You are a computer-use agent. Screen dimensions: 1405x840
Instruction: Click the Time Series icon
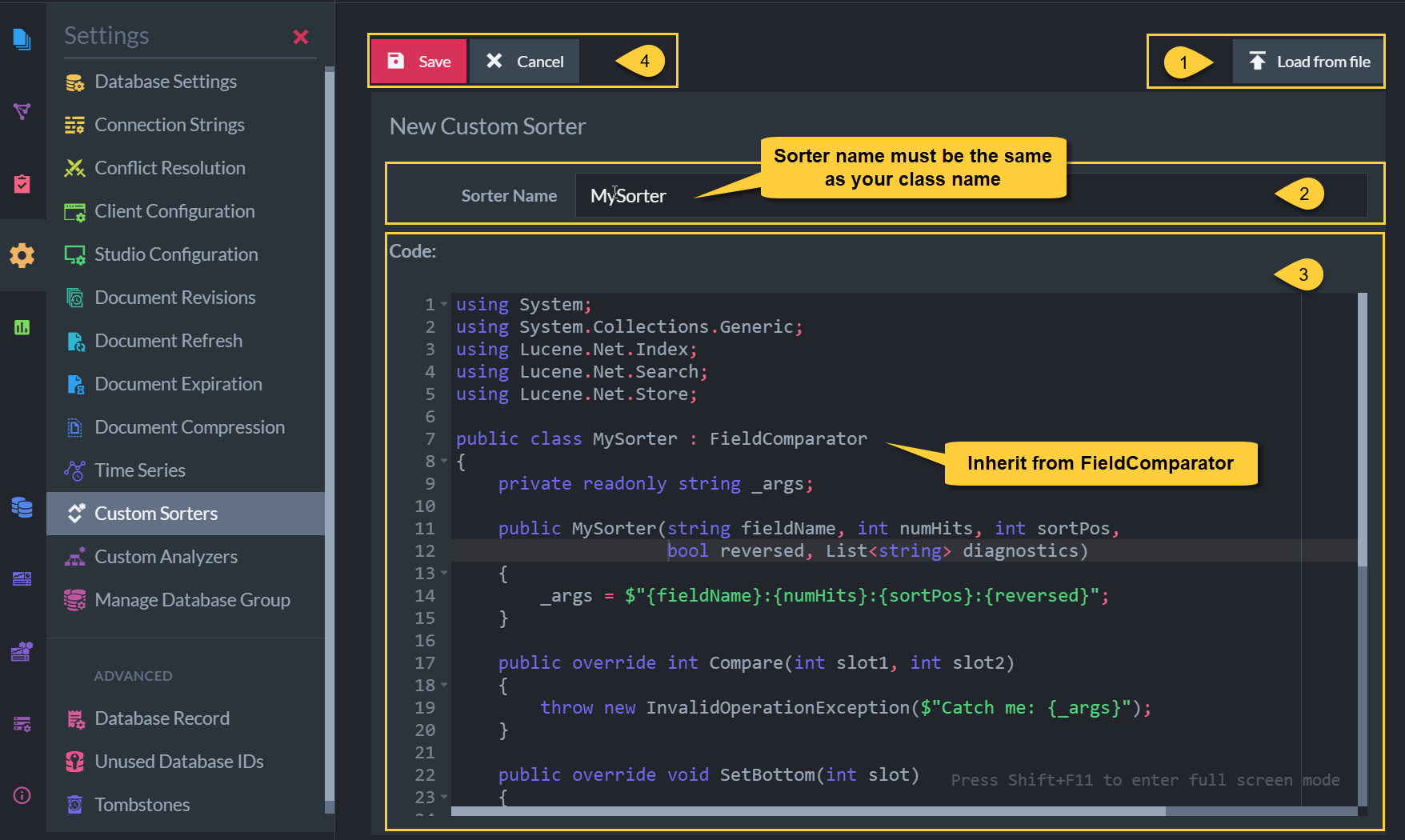click(75, 470)
